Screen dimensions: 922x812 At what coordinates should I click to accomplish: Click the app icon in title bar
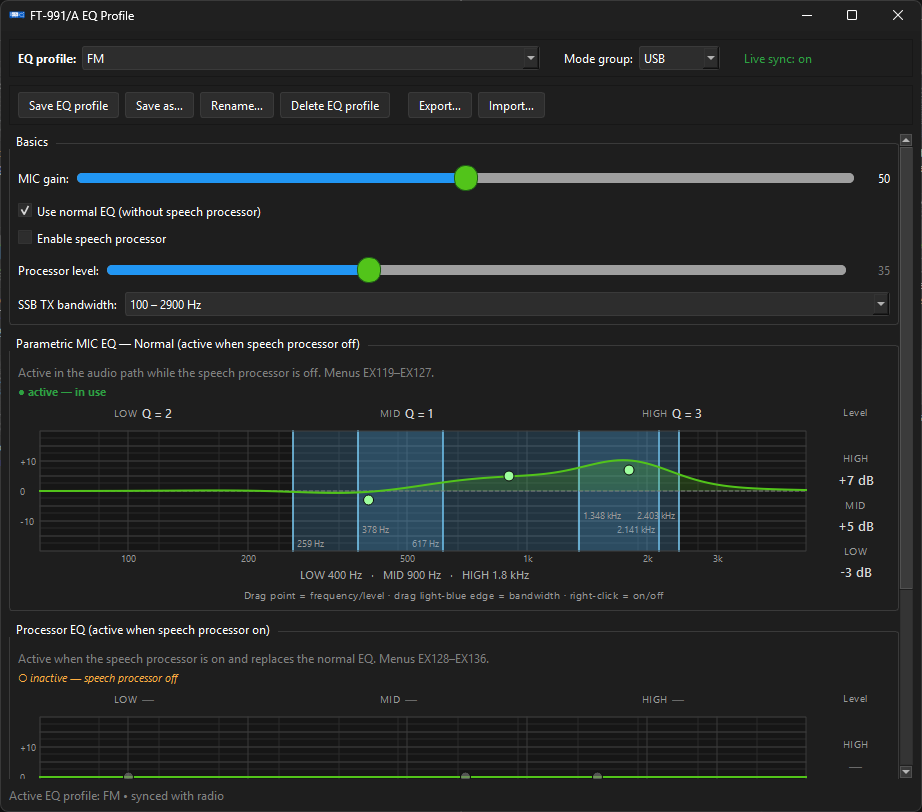16,15
